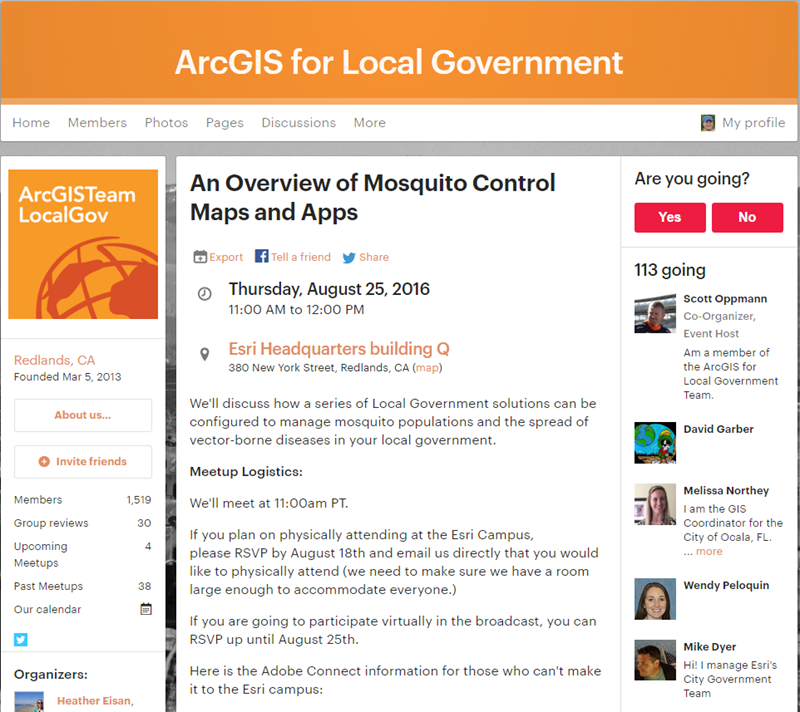
Task: Click Melissa Northey's photo
Action: [655, 504]
